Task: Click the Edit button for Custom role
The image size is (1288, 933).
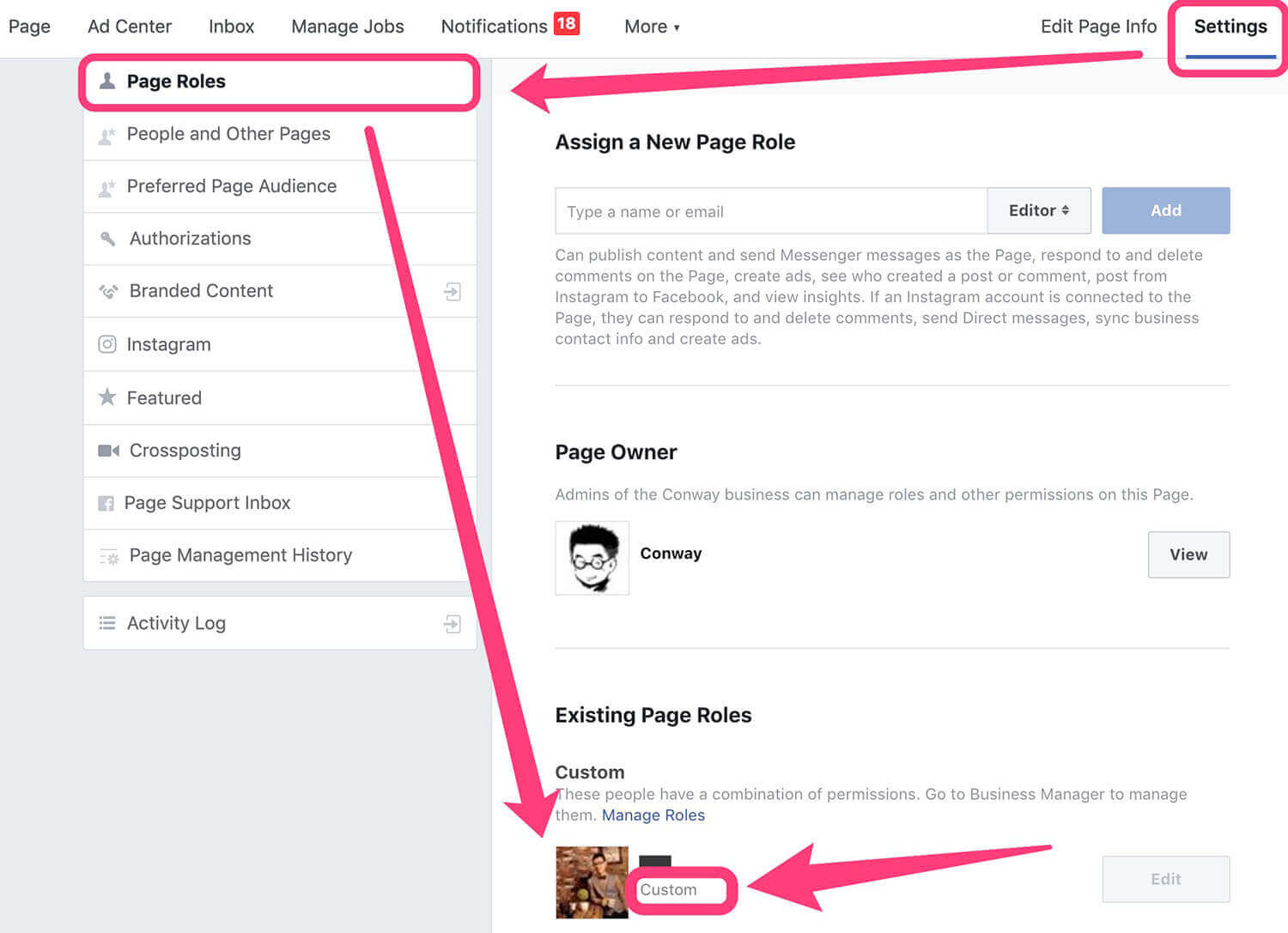Action: pos(1166,879)
